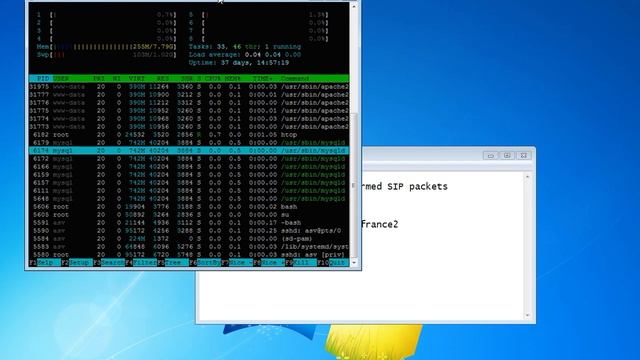
Task: Select root bash process row PID 5606
Action: [x=189, y=207]
